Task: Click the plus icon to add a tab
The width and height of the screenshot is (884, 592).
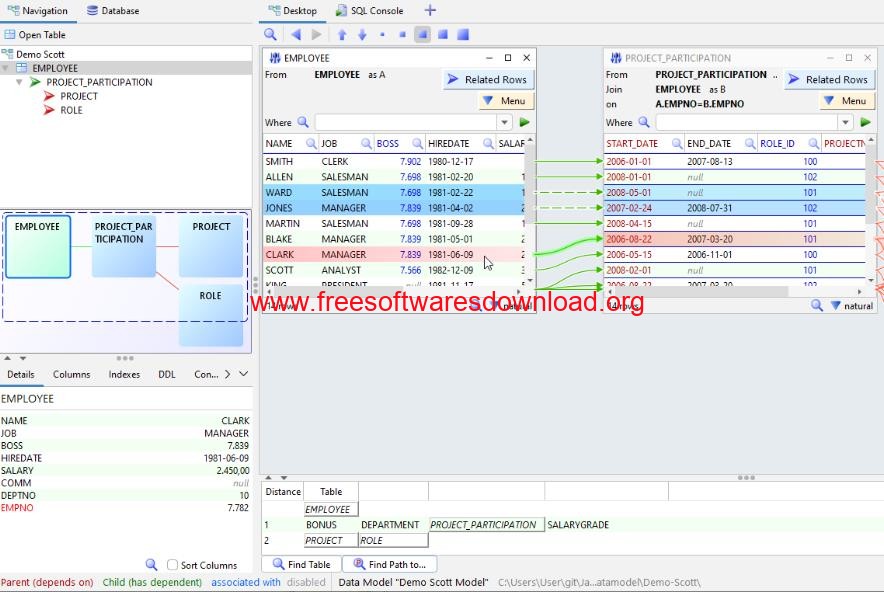Action: (430, 10)
